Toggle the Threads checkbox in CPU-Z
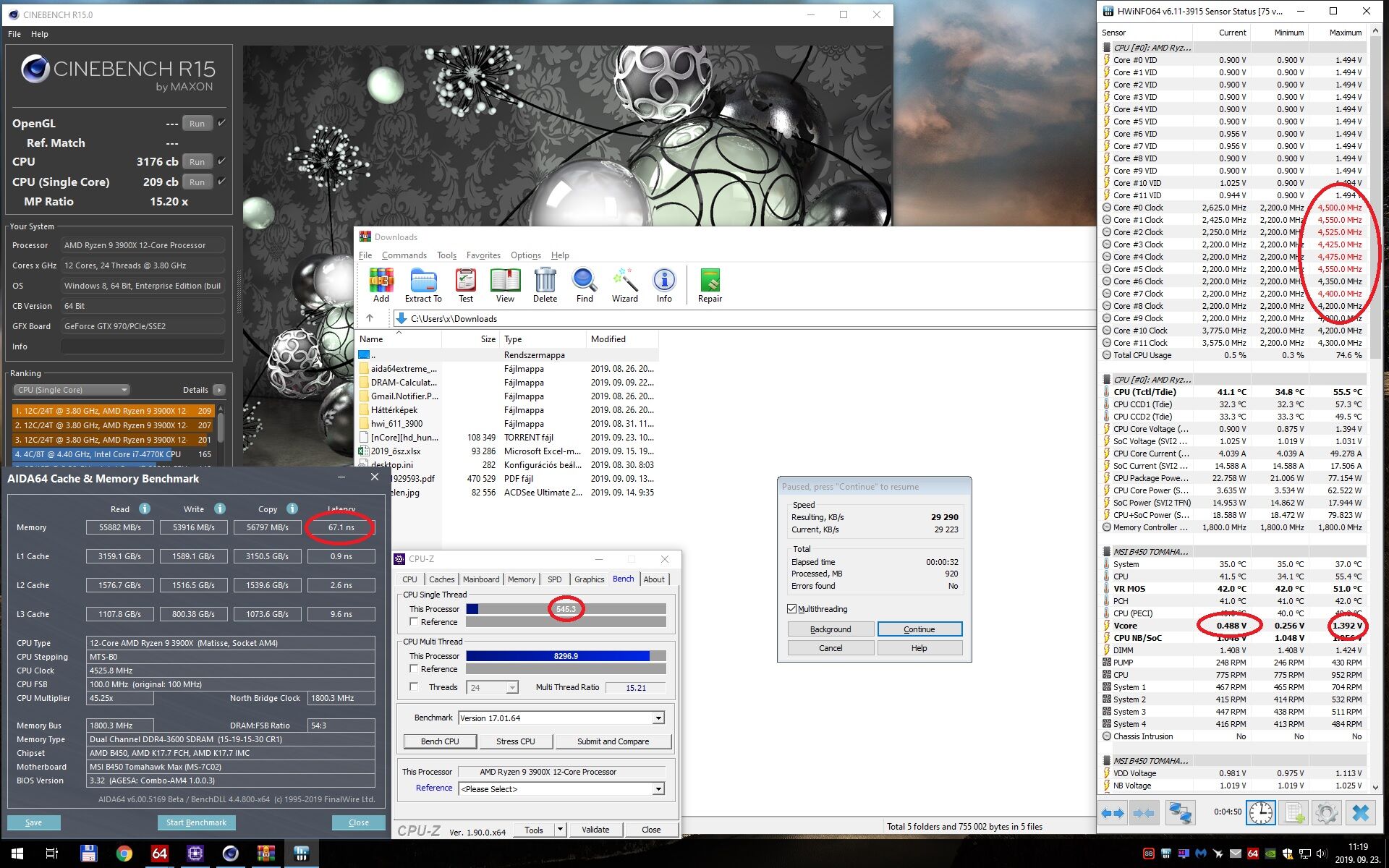This screenshot has width=1389, height=868. pos(414,687)
